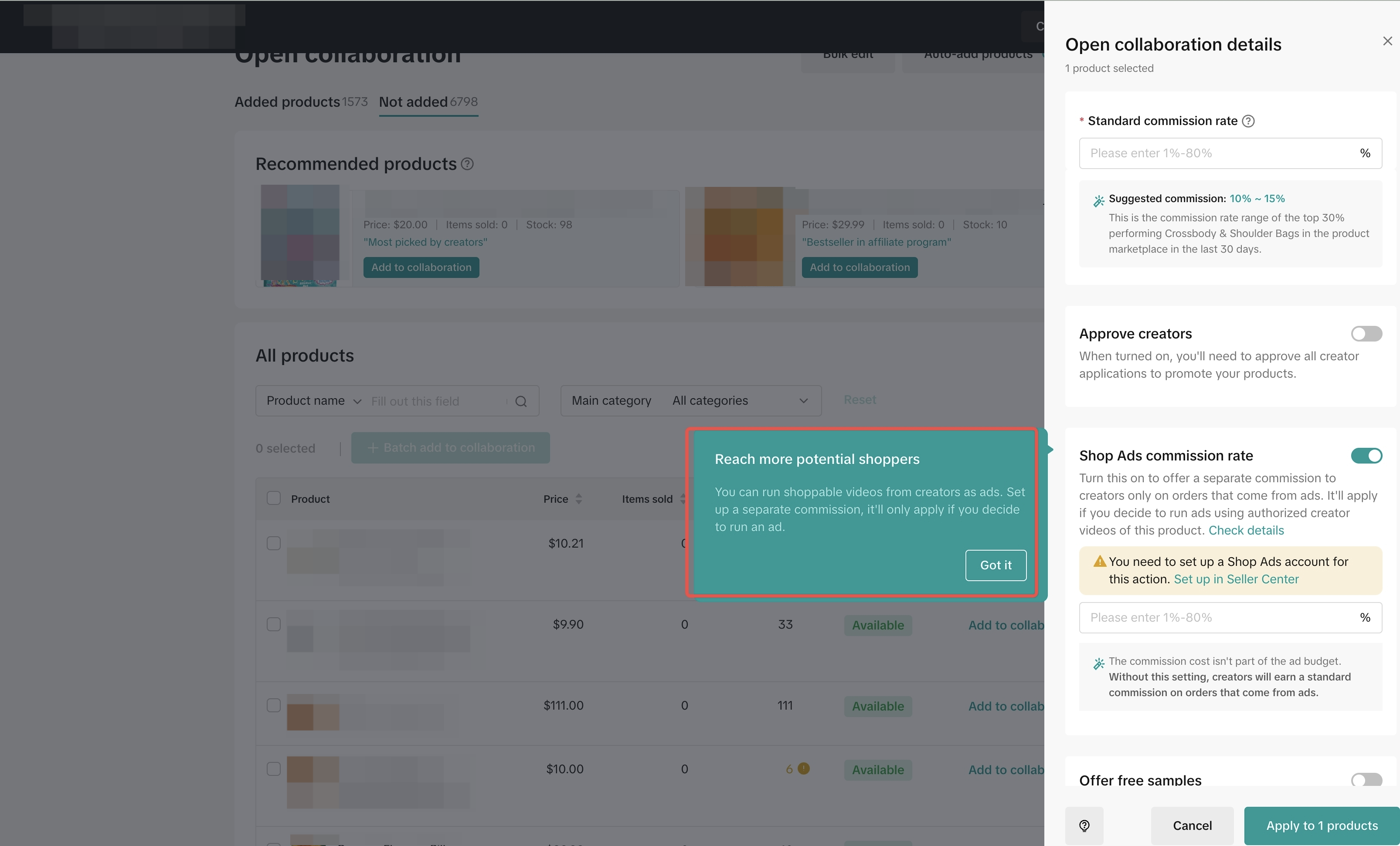Click the info icon beside Recommended products

tap(467, 164)
